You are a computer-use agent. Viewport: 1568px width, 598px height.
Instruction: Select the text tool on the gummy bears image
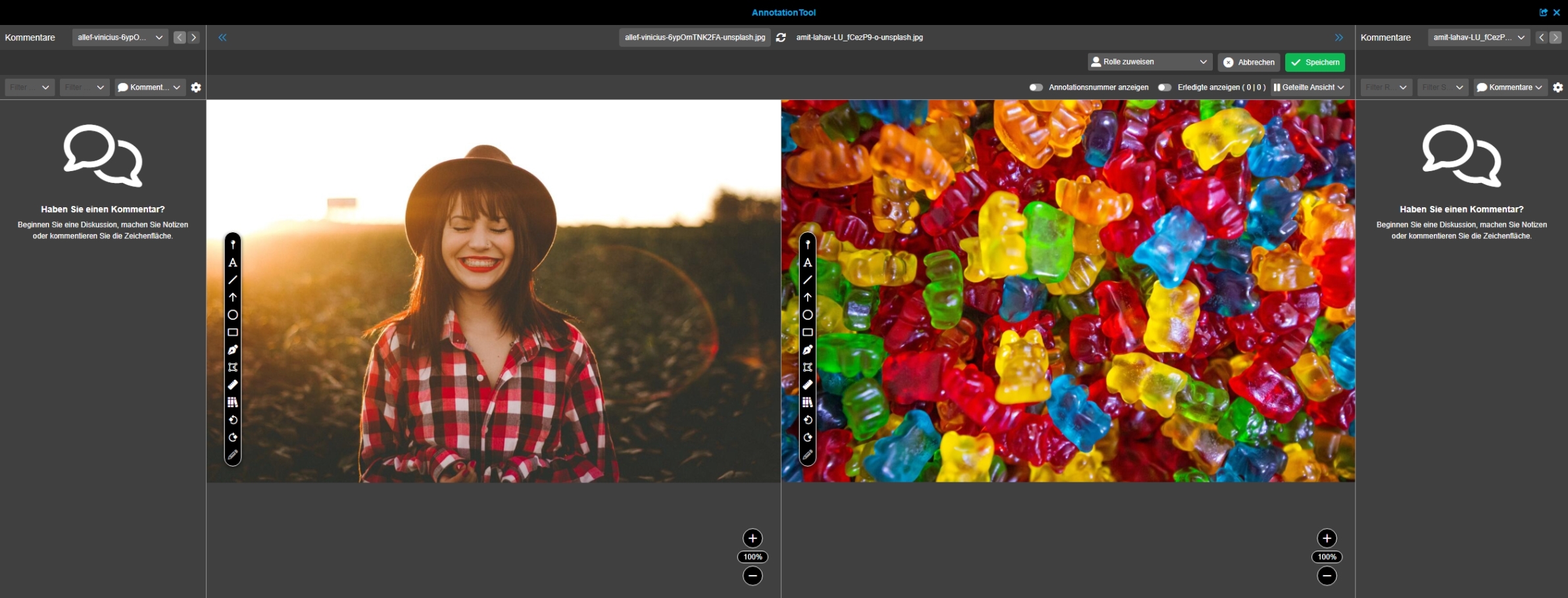[808, 262]
